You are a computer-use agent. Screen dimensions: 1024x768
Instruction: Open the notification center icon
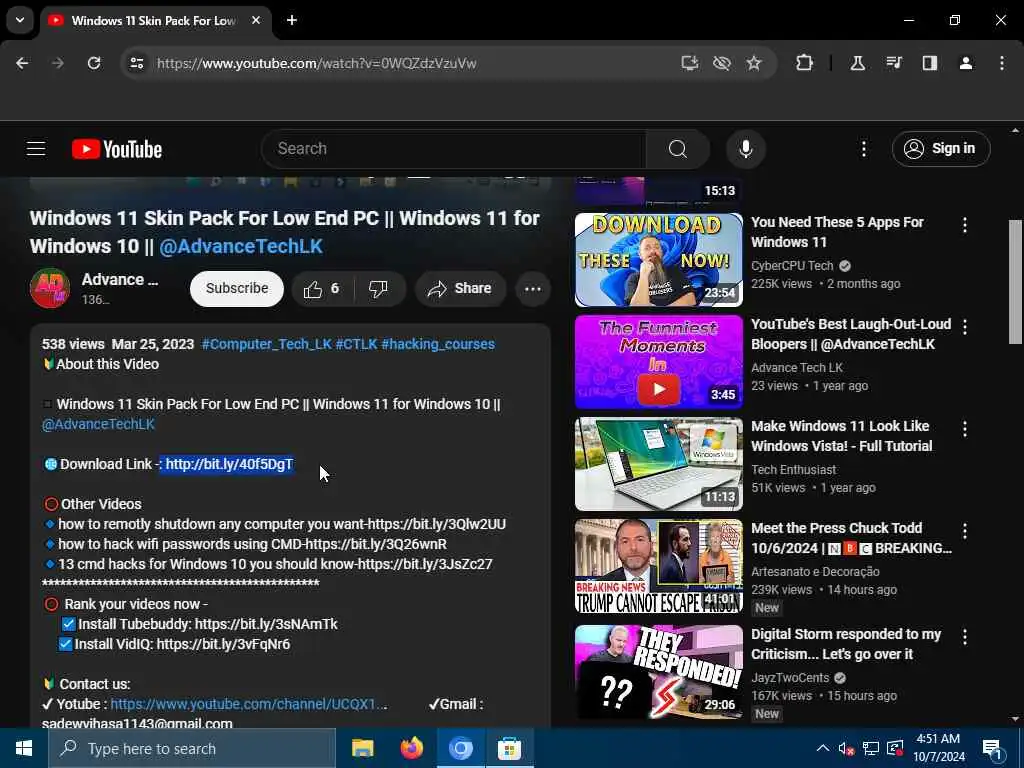point(992,749)
